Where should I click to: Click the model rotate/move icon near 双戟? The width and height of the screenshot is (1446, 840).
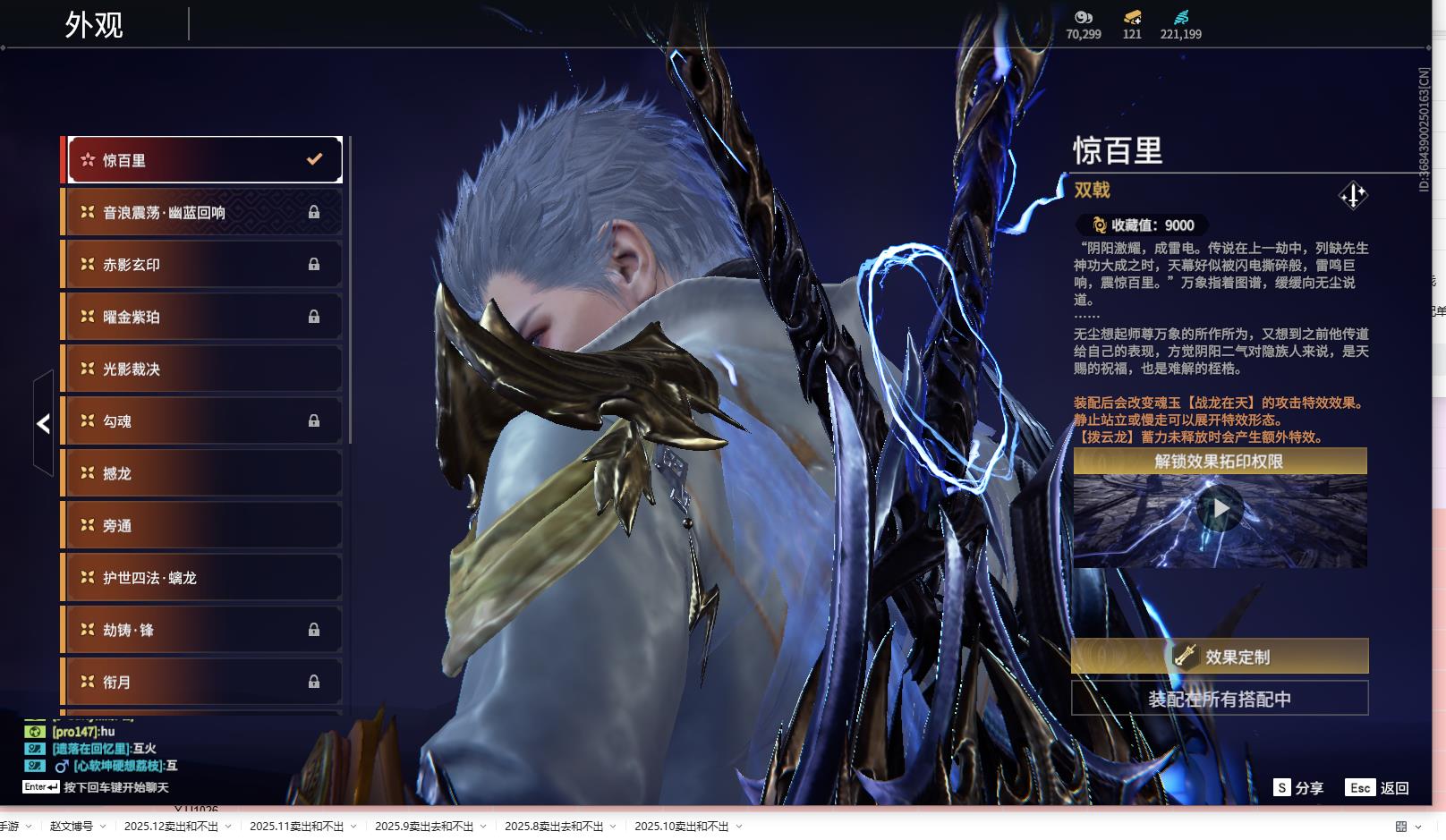(1353, 195)
